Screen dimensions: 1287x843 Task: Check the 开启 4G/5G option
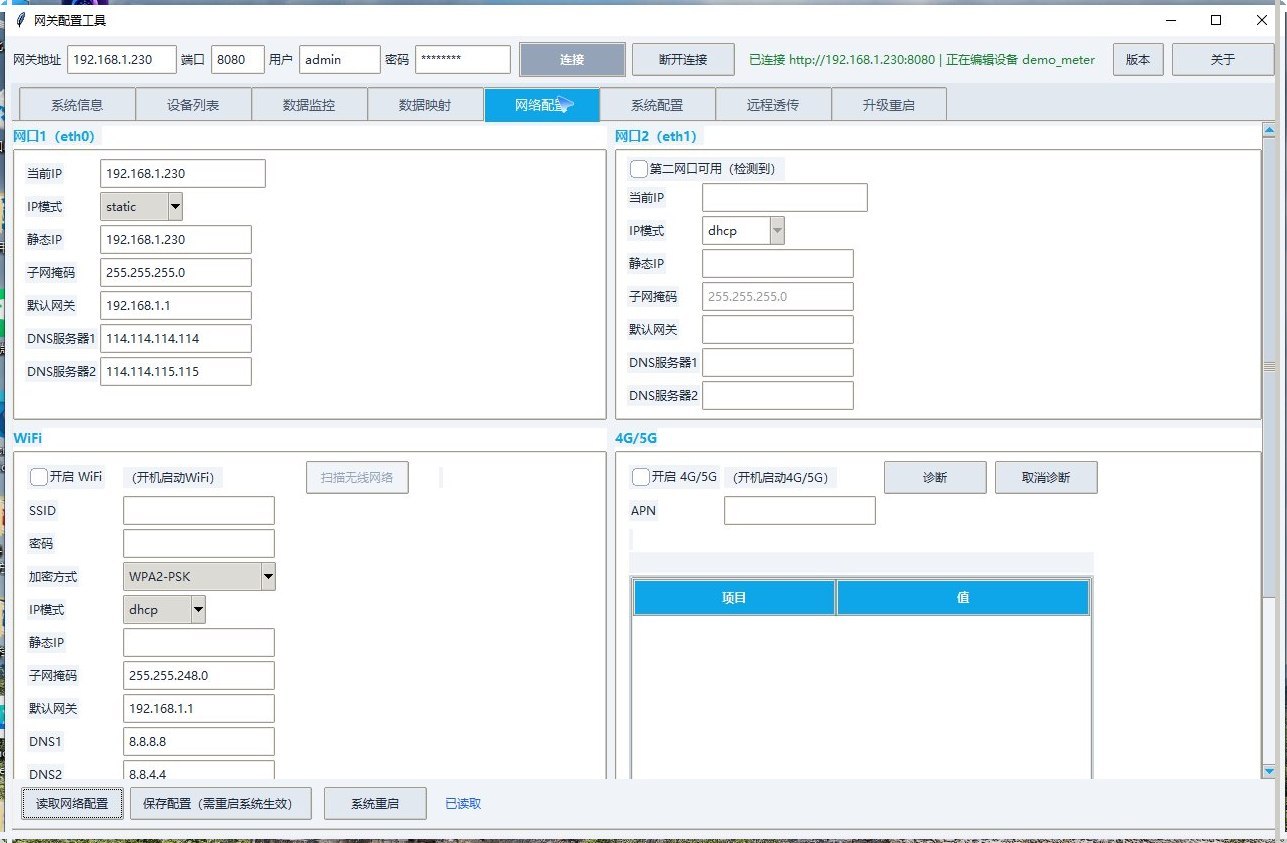pos(641,477)
